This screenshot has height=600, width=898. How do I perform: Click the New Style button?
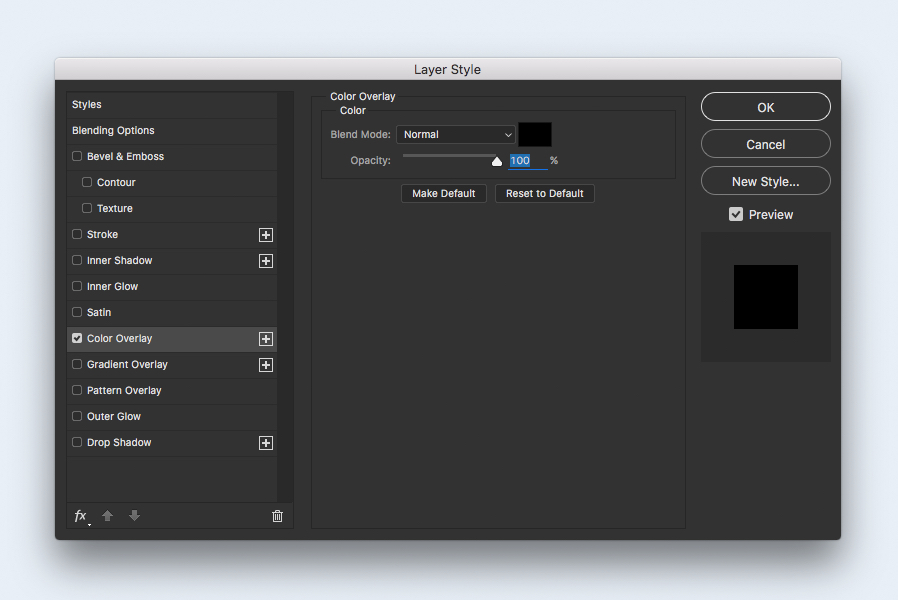(x=765, y=181)
